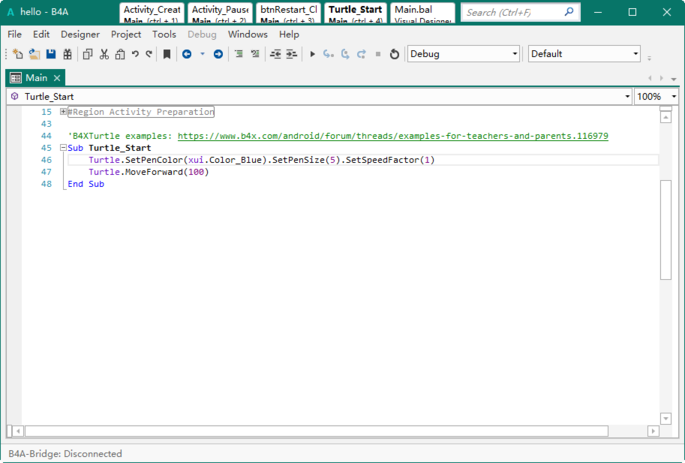This screenshot has height=463, width=685.
Task: Undo the last edit with the toolbar icon
Action: [x=135, y=54]
